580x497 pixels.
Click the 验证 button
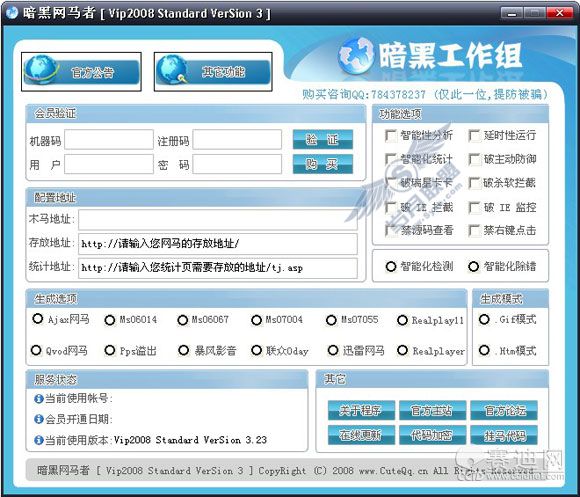(x=323, y=139)
